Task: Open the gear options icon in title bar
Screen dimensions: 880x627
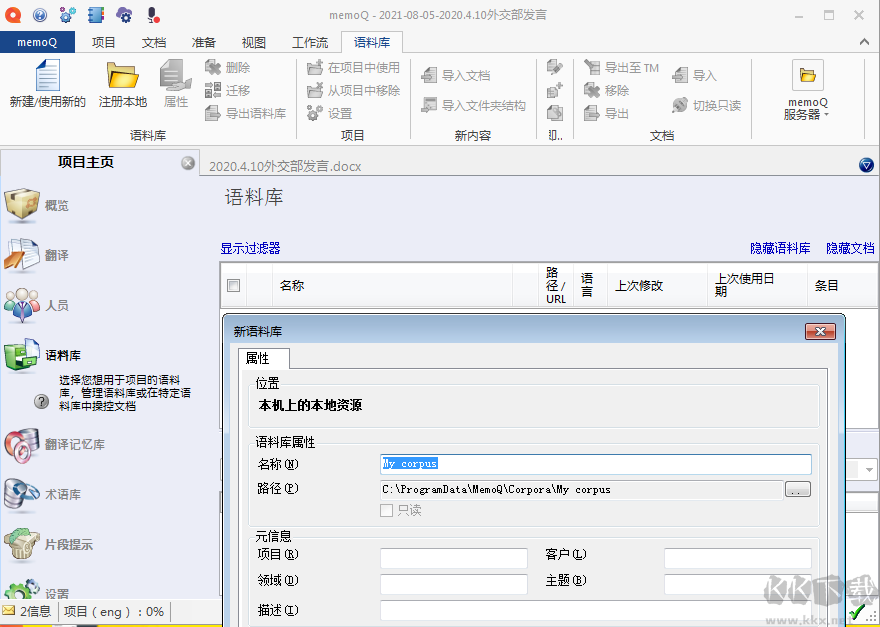Action: (x=67, y=15)
